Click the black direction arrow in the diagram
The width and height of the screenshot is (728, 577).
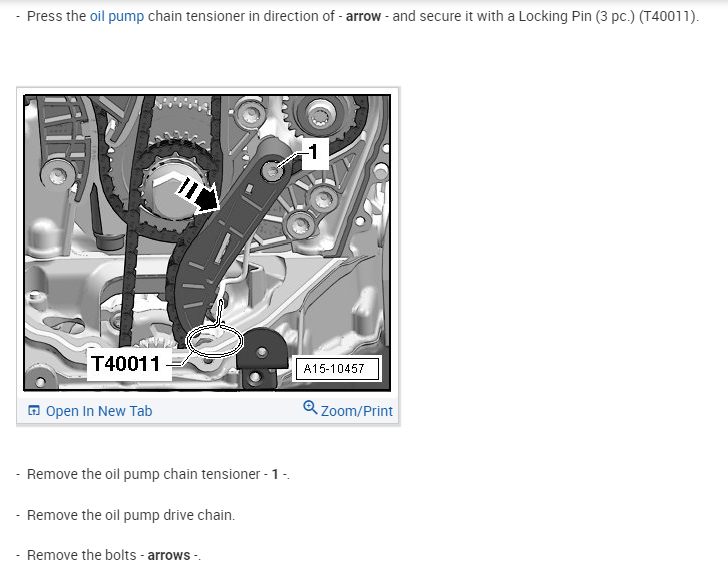(199, 194)
